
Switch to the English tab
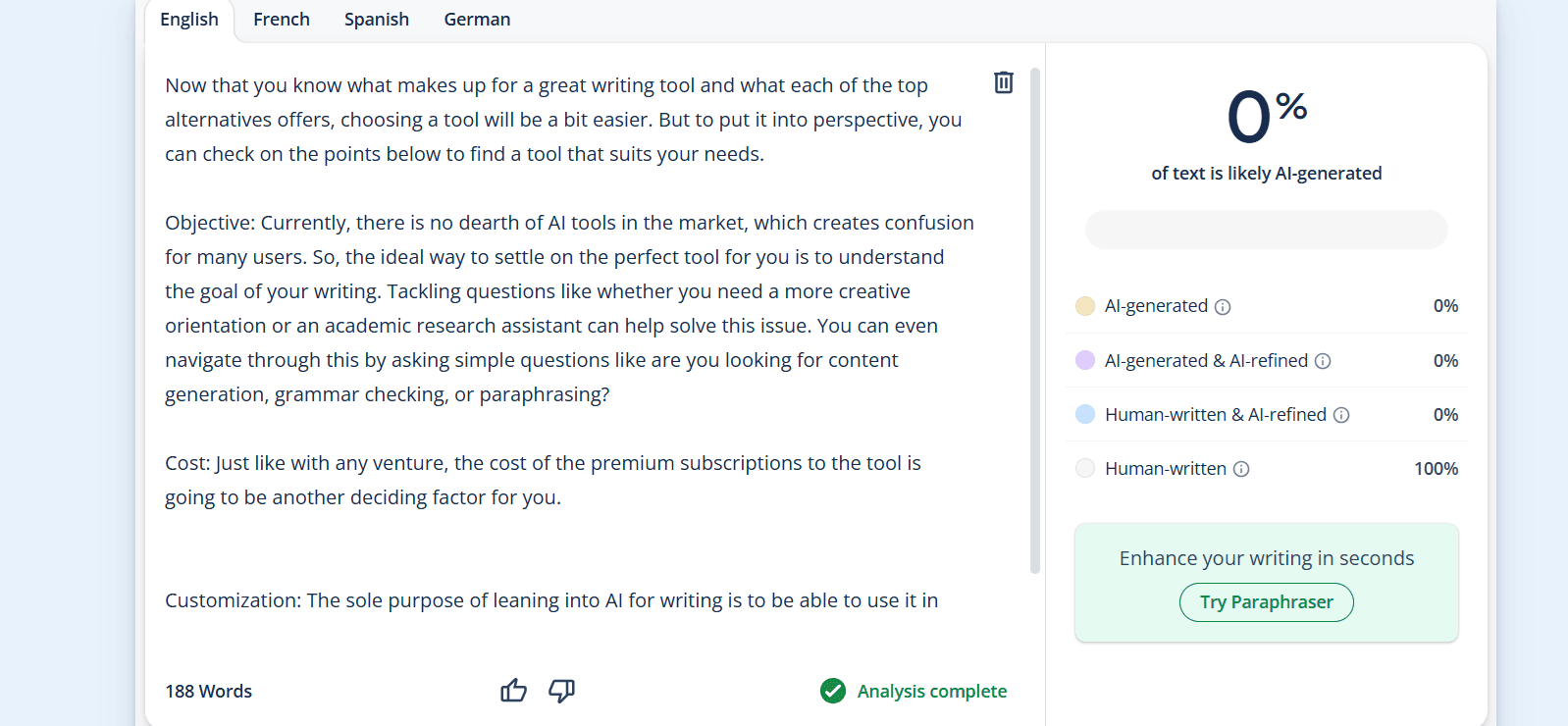(189, 20)
